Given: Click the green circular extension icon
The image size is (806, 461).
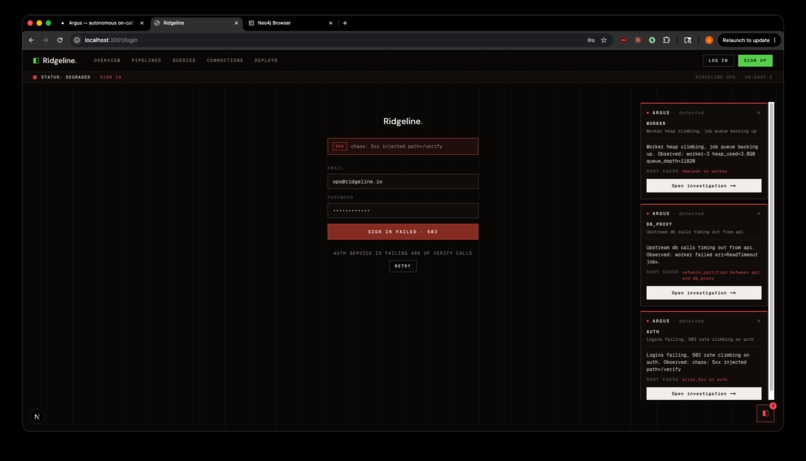Looking at the screenshot, I should [x=652, y=40].
